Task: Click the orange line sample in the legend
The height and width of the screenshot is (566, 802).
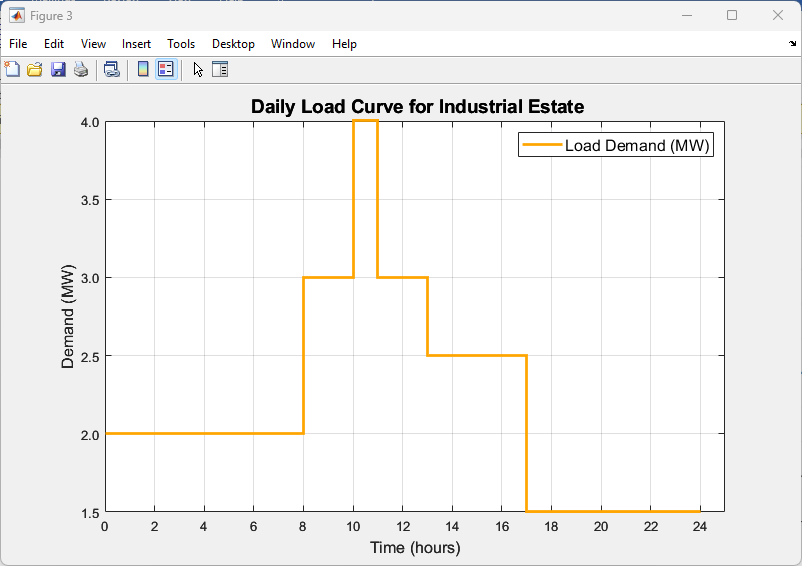Action: click(x=542, y=145)
